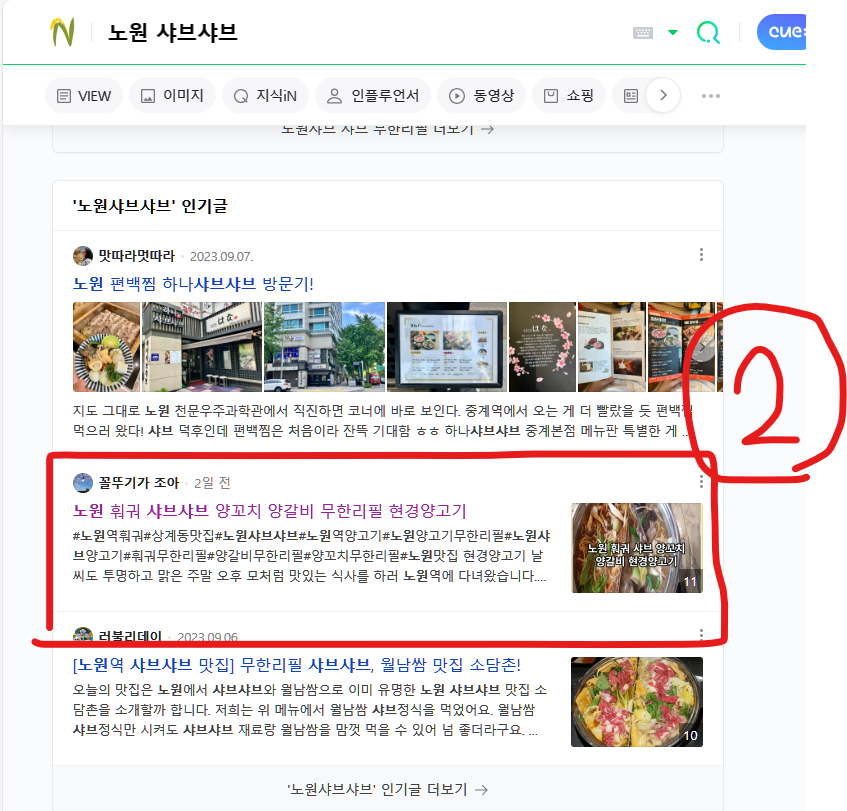Select the news tab icon after 쇼핑
Image resolution: width=847 pixels, height=811 pixels.
[630, 96]
